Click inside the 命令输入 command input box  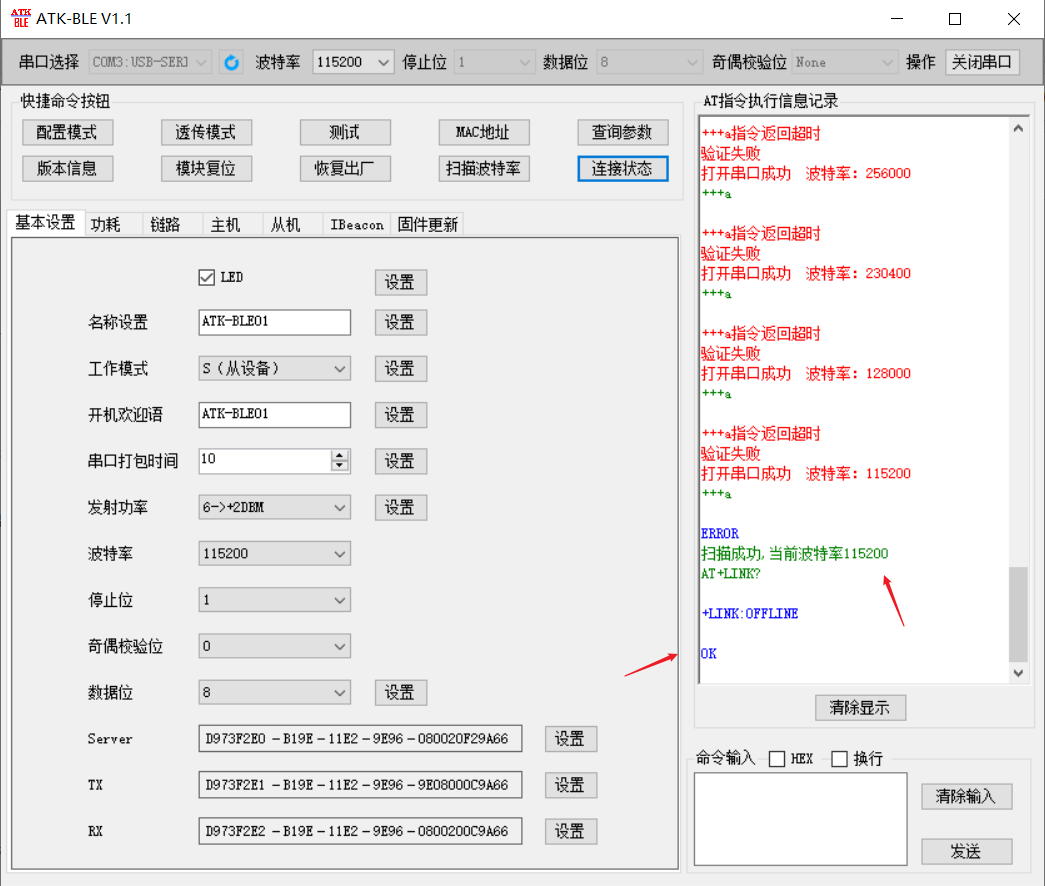coord(800,818)
